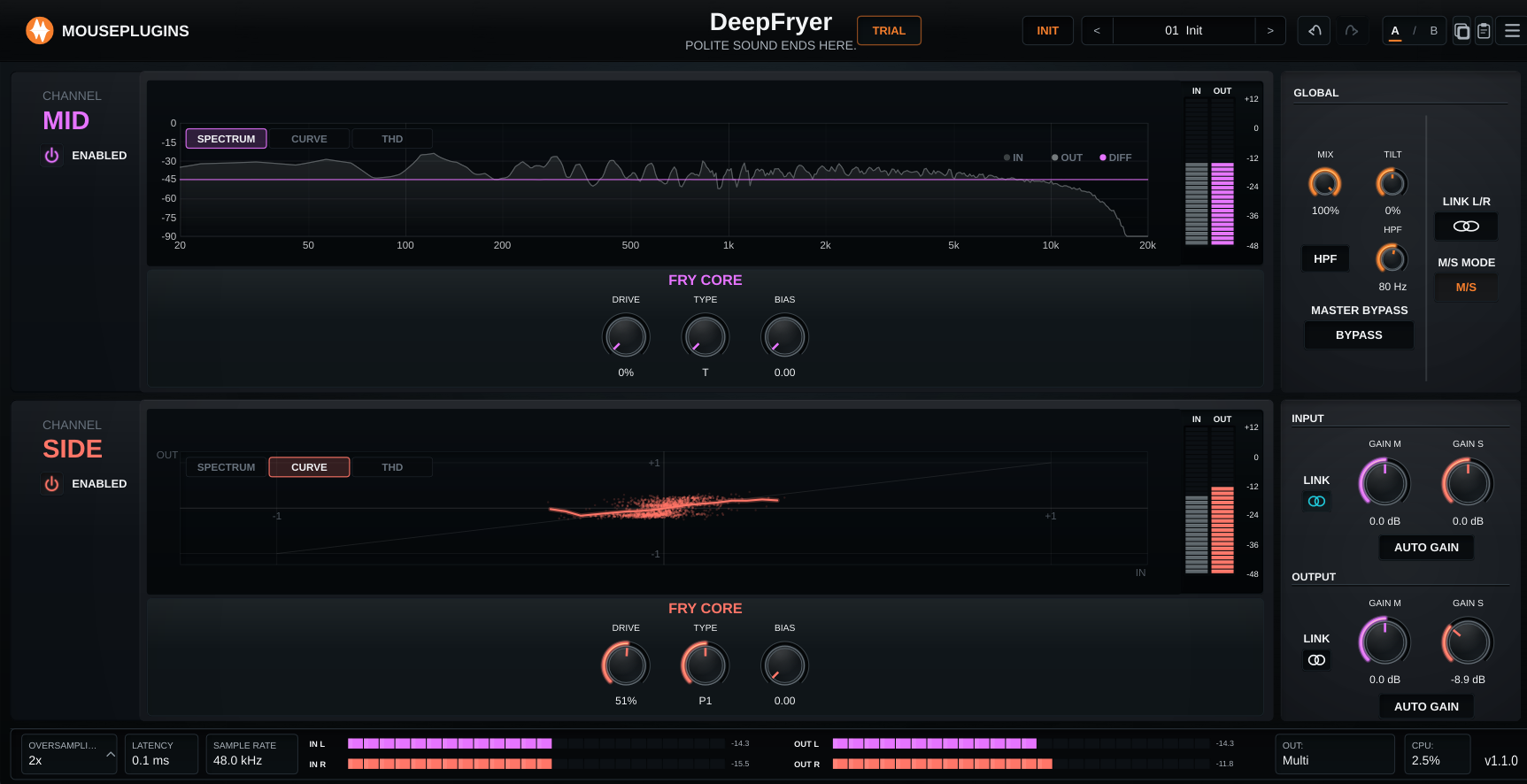This screenshot has width=1527, height=784.
Task: Enable the HPF filter button
Action: point(1325,259)
